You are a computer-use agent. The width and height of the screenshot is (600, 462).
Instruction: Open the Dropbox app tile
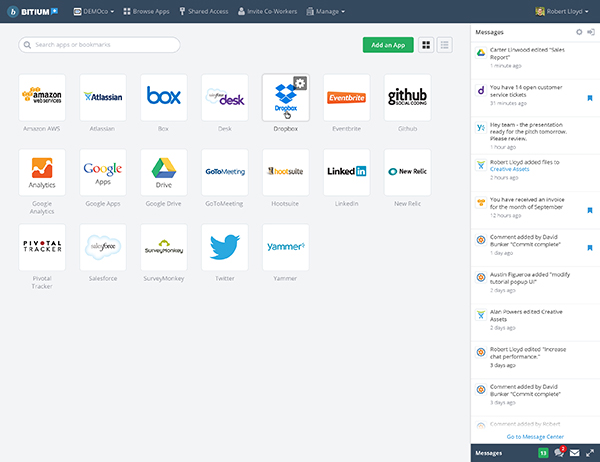pos(285,98)
